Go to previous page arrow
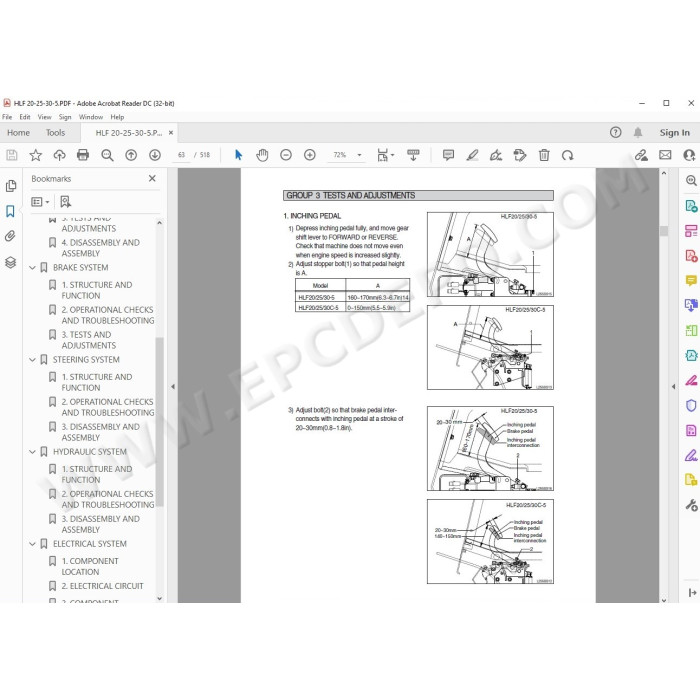 tap(131, 155)
